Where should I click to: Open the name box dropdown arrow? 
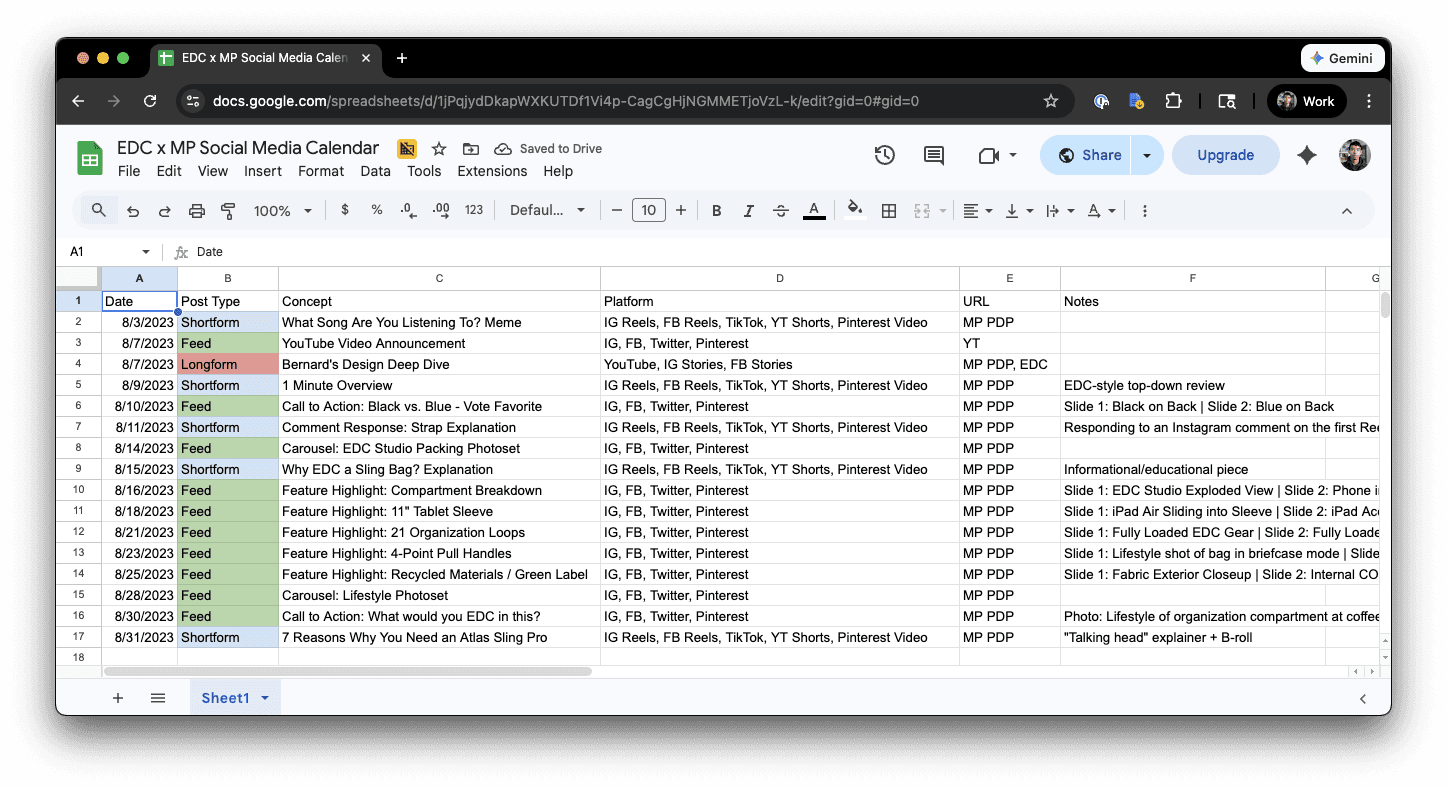click(x=146, y=252)
